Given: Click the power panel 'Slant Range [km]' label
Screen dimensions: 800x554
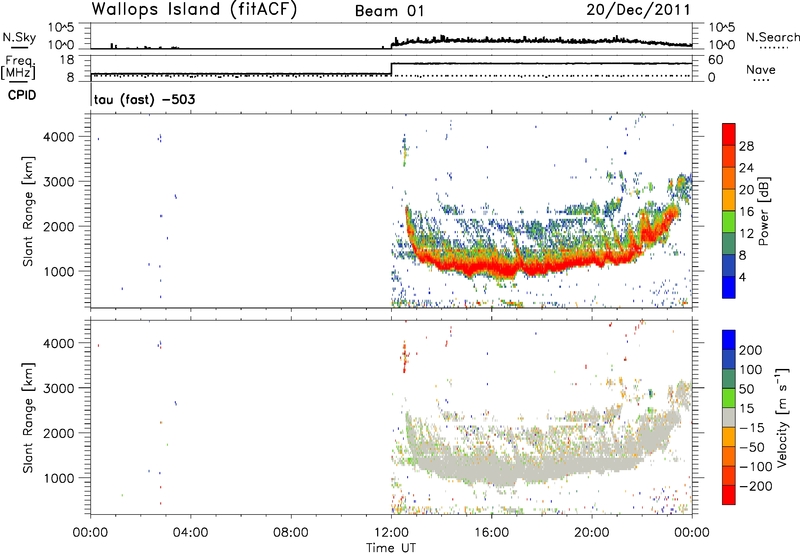Looking at the screenshot, I should click(29, 211).
